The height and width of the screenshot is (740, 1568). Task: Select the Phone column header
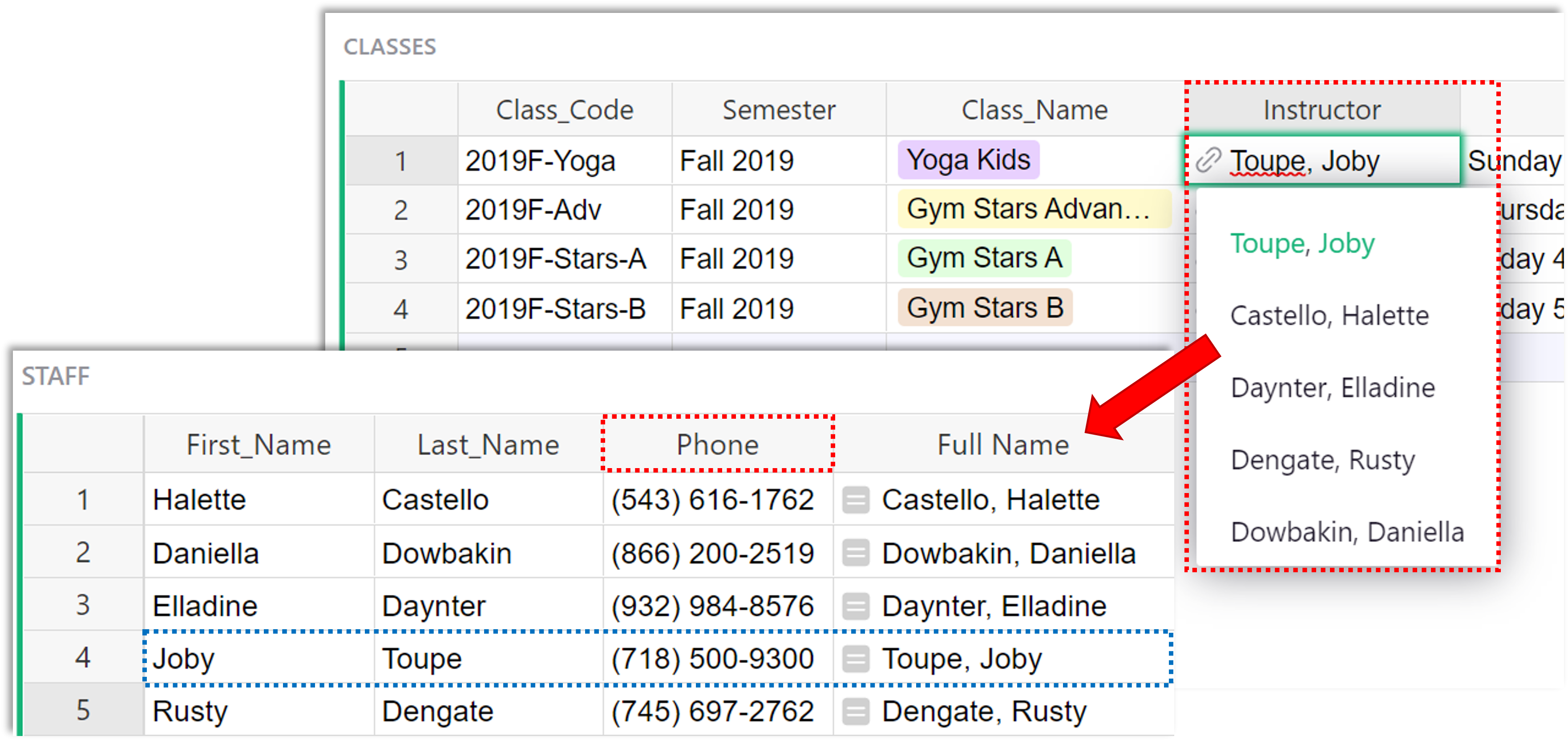click(x=717, y=445)
